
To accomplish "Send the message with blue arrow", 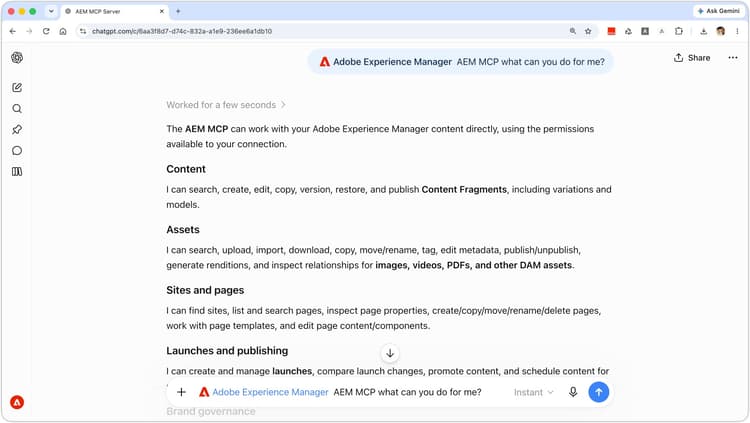I will (598, 392).
